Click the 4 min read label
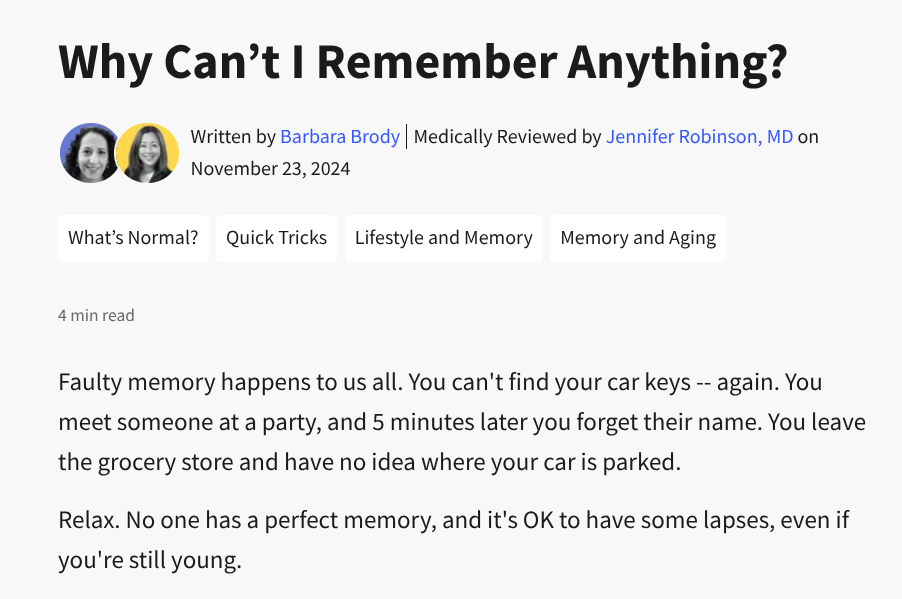This screenshot has width=902, height=599. click(96, 315)
